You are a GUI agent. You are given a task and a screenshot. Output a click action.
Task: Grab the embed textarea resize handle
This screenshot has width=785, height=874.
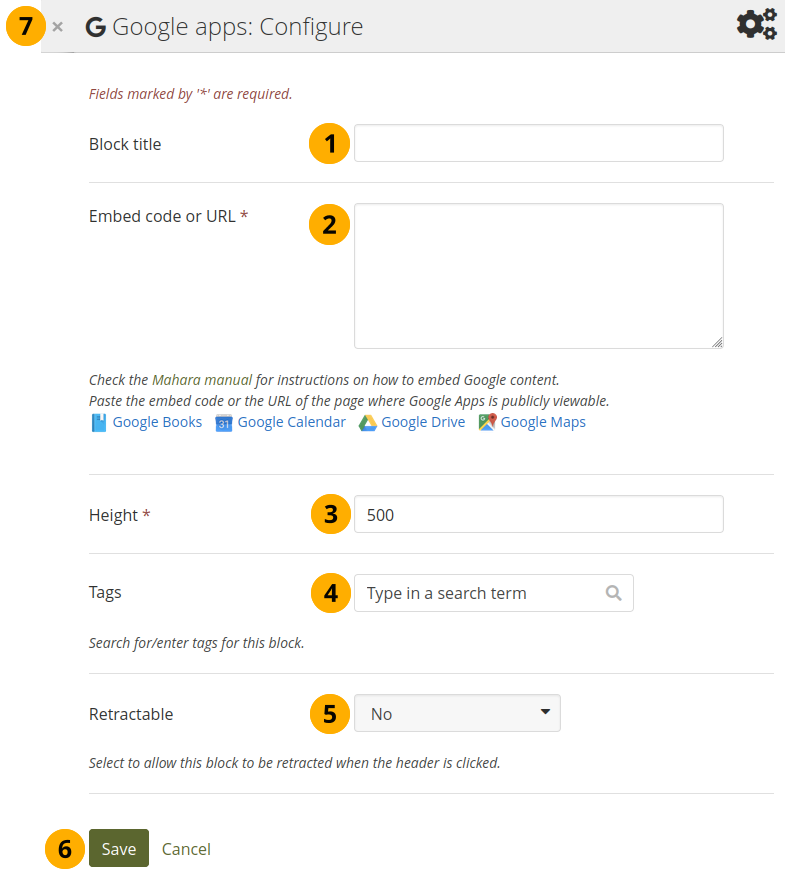(717, 342)
